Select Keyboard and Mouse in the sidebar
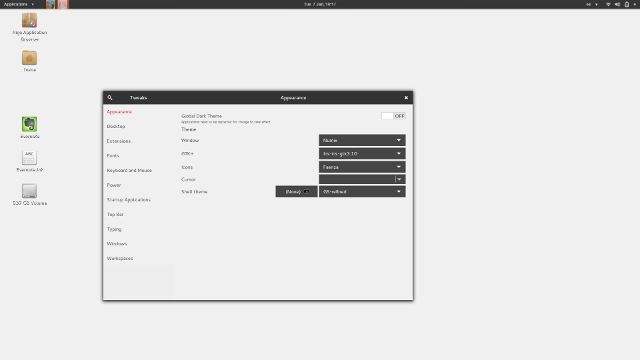Screen dimensions: 640x360 129,171
